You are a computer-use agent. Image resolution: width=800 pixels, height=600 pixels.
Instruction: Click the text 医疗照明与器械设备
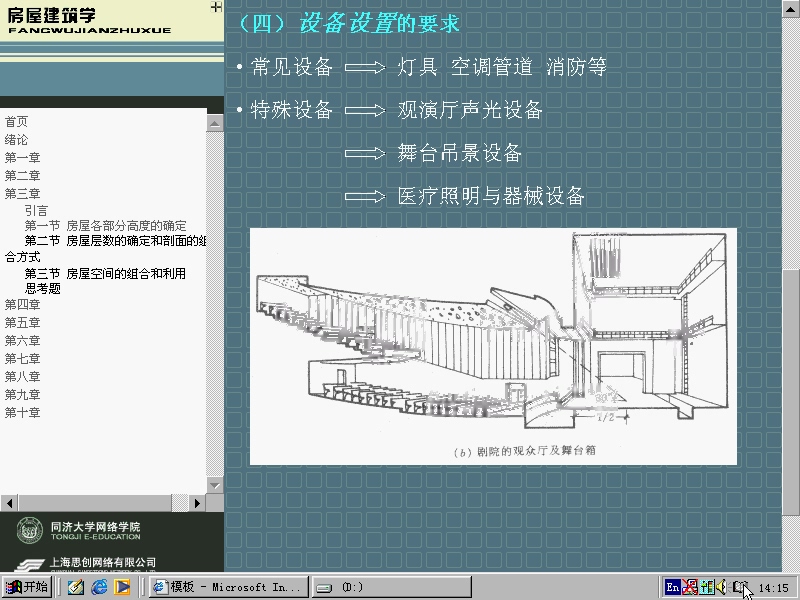pyautogui.click(x=491, y=196)
